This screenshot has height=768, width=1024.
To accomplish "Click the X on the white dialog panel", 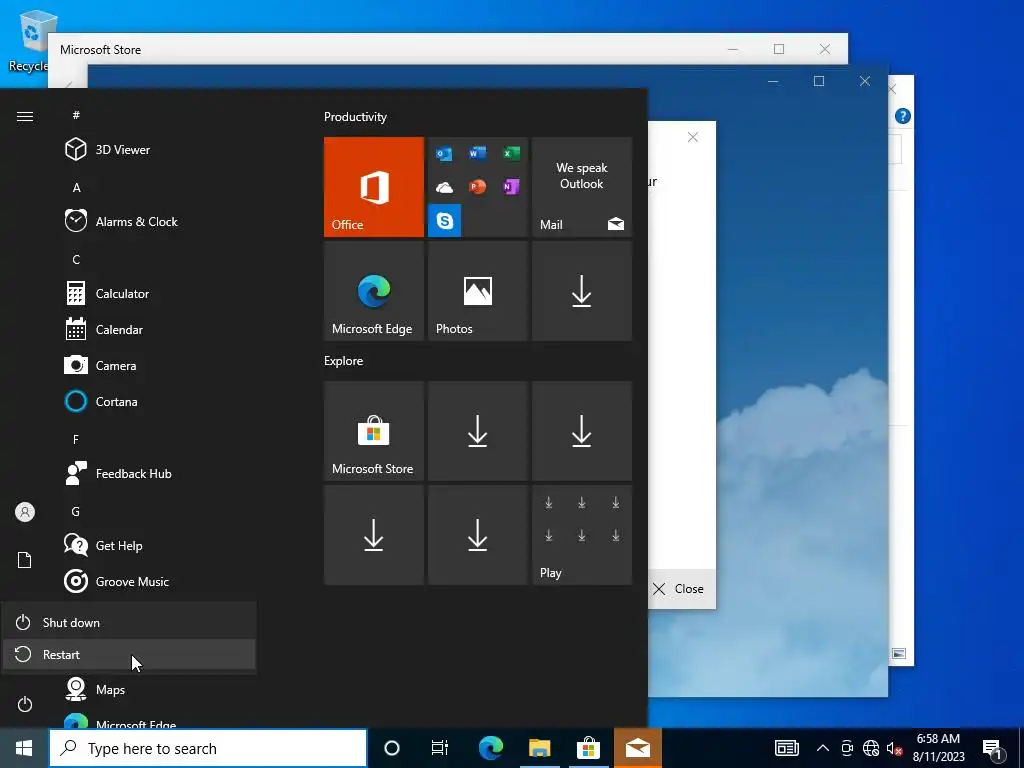I will point(693,137).
